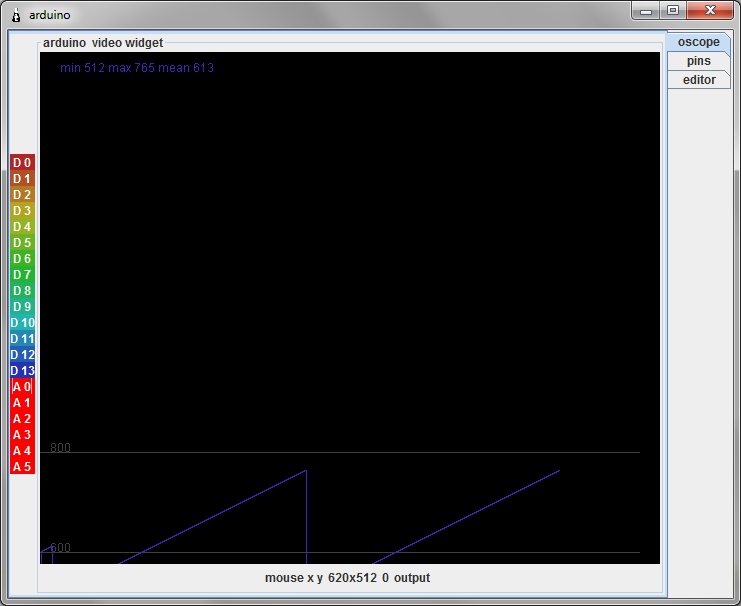
Task: Click the arduino video widget title
Action: tap(103, 43)
